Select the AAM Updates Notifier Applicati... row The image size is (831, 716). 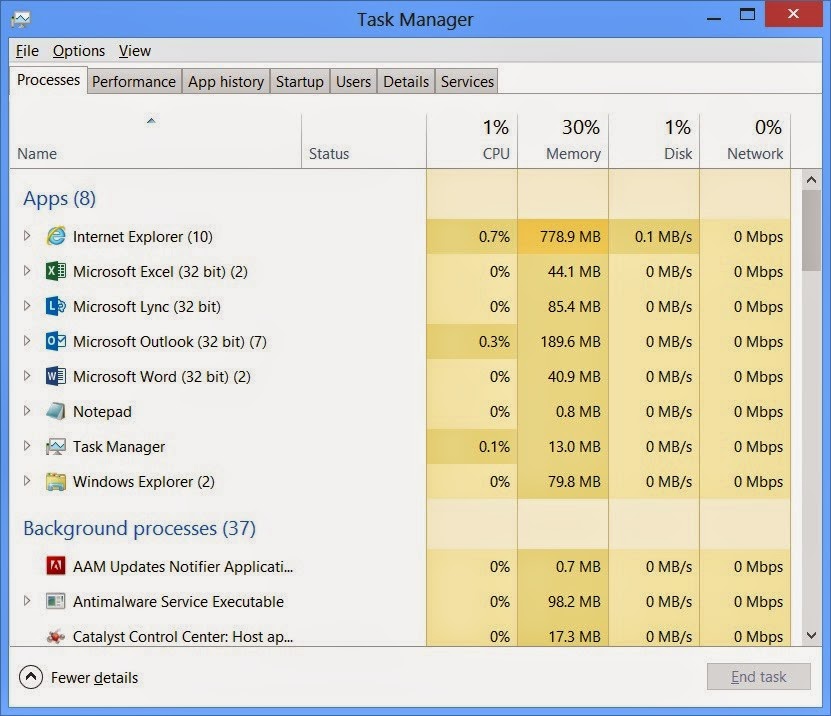[400, 567]
